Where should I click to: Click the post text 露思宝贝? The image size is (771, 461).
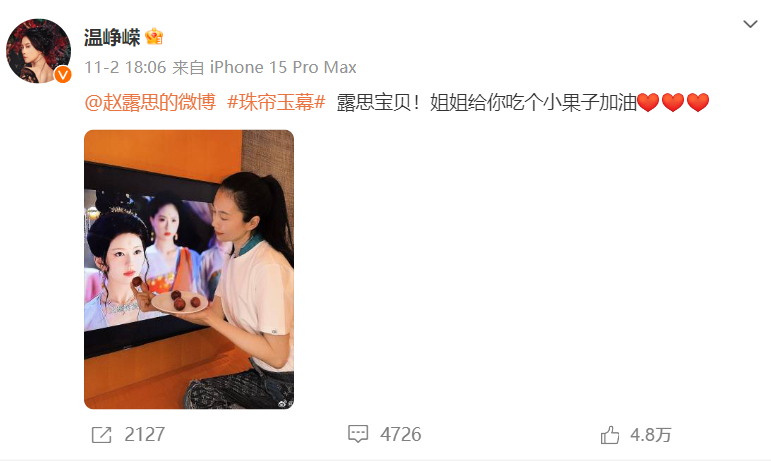(x=374, y=103)
